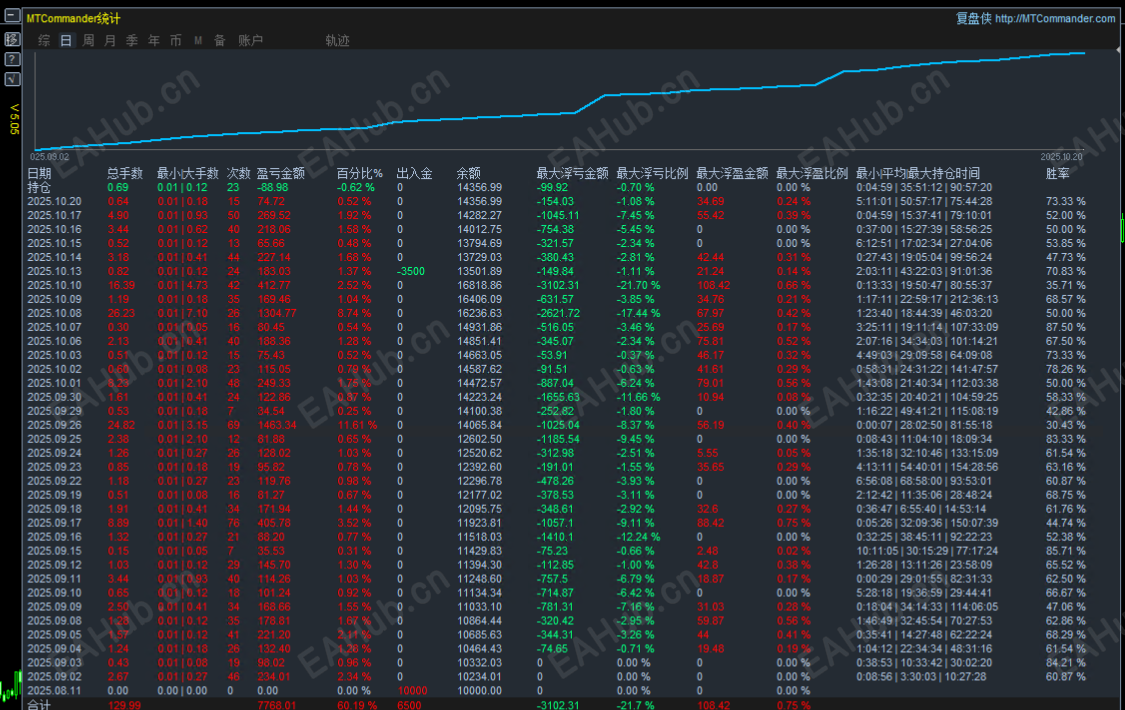
Task: Click the -21.70 % floating loss cell
Action: pyautogui.click(x=639, y=285)
